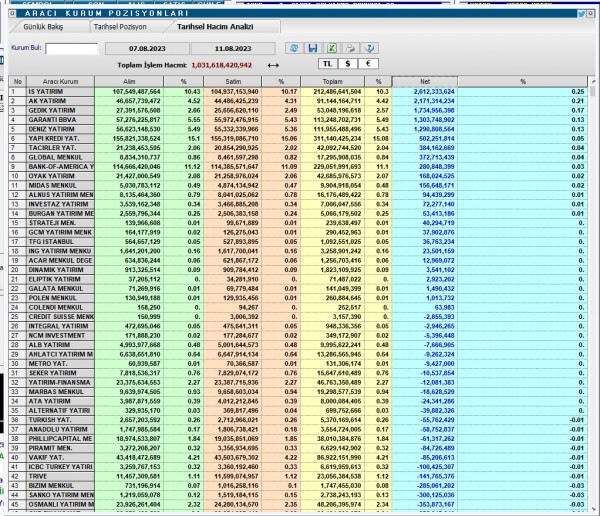This screenshot has height=516, width=600.
Task: Sort by the Alım column header
Action: (x=129, y=82)
